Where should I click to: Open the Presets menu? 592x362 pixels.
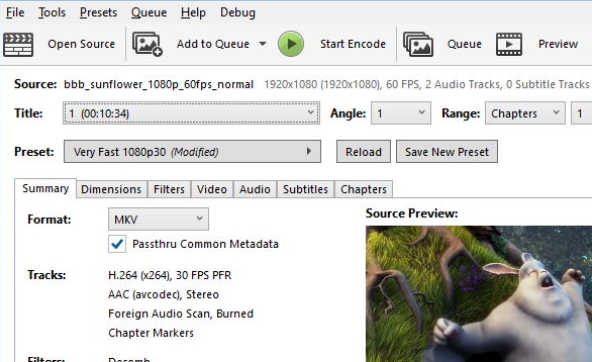tap(99, 12)
